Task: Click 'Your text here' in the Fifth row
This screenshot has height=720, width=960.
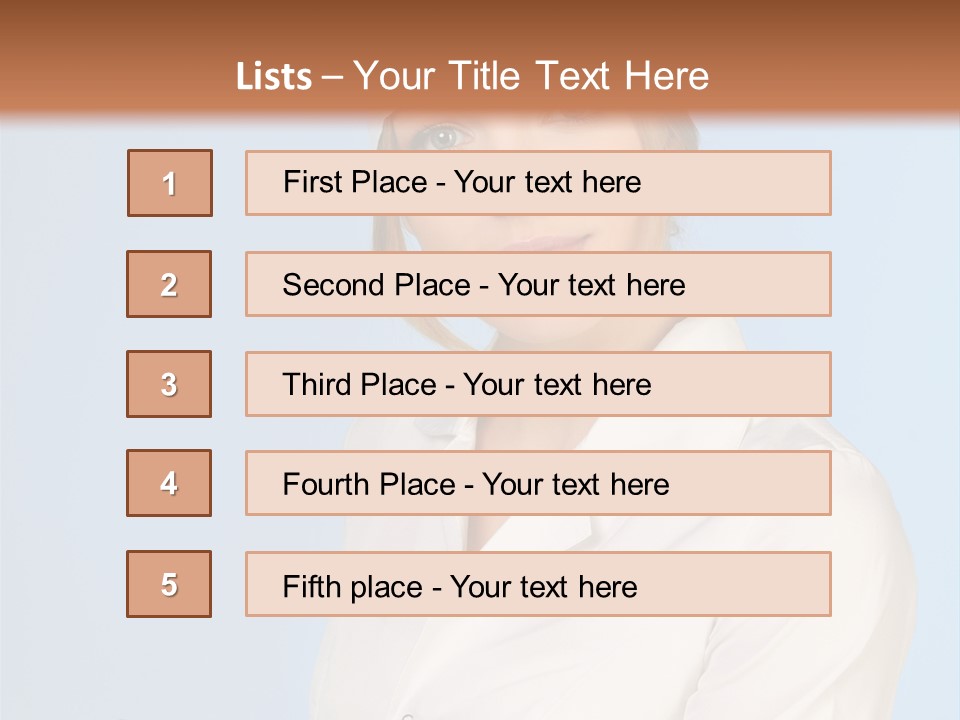Action: click(543, 586)
